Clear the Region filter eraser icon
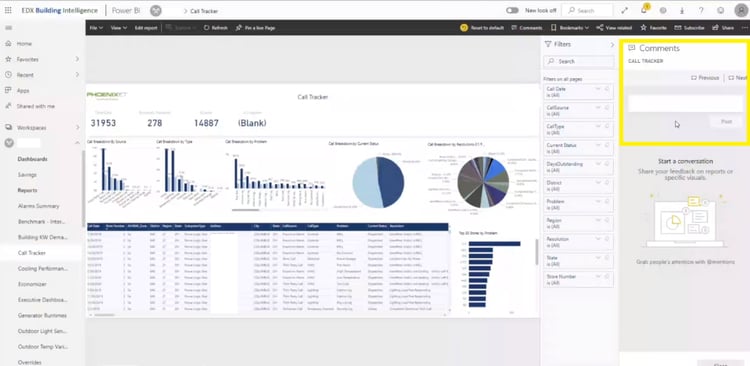The image size is (750, 366). (607, 220)
